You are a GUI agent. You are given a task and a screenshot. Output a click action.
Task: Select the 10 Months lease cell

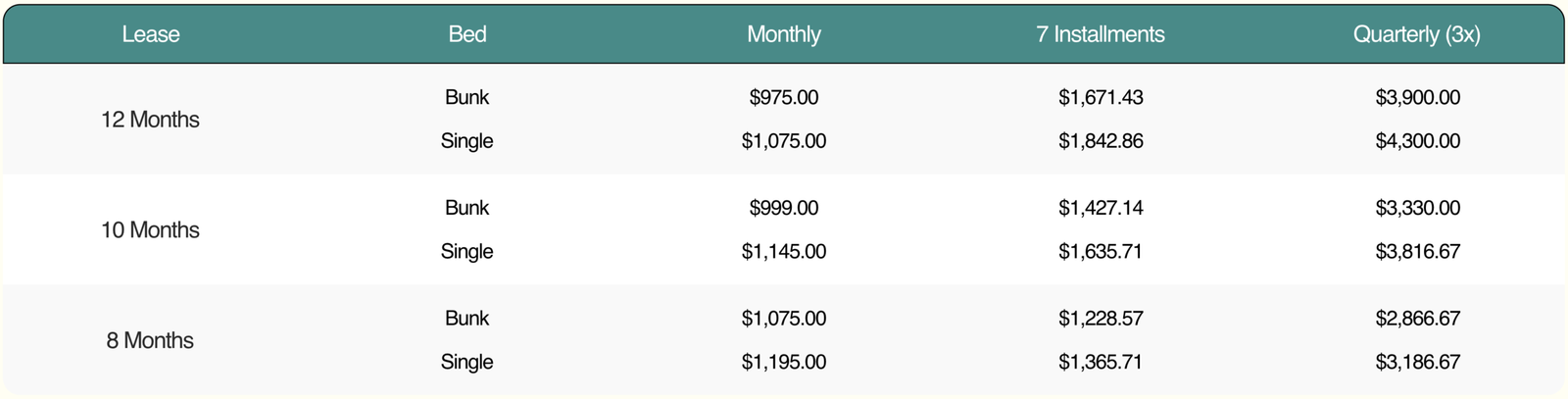coord(150,230)
